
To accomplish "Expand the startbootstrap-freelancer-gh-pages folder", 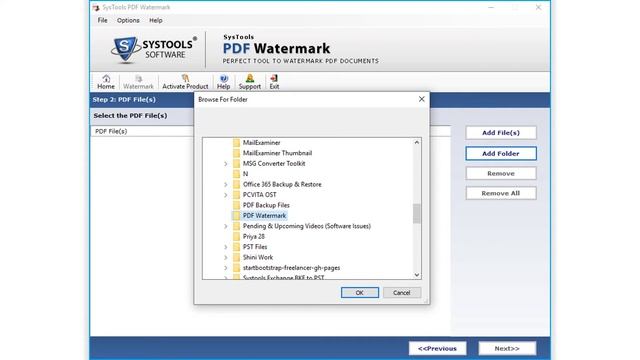I will click(226, 268).
